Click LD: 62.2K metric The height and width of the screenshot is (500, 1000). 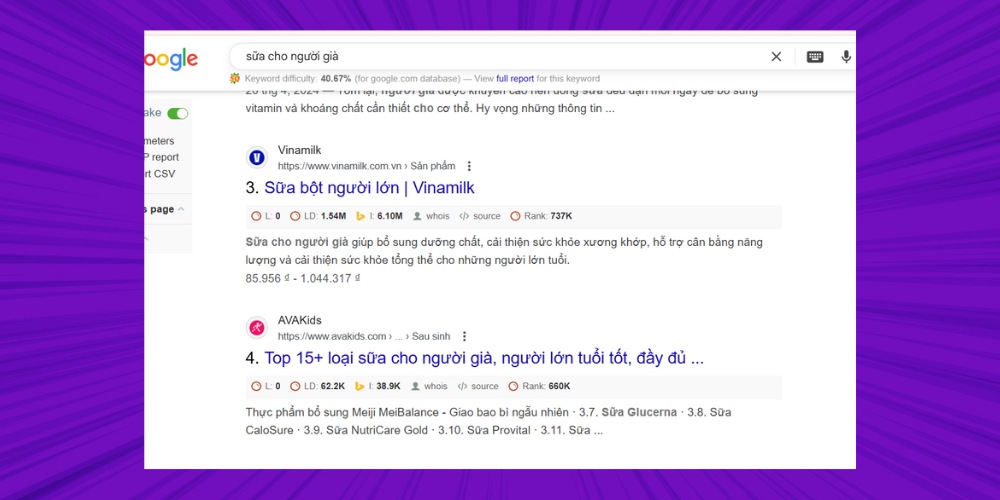coord(317,386)
